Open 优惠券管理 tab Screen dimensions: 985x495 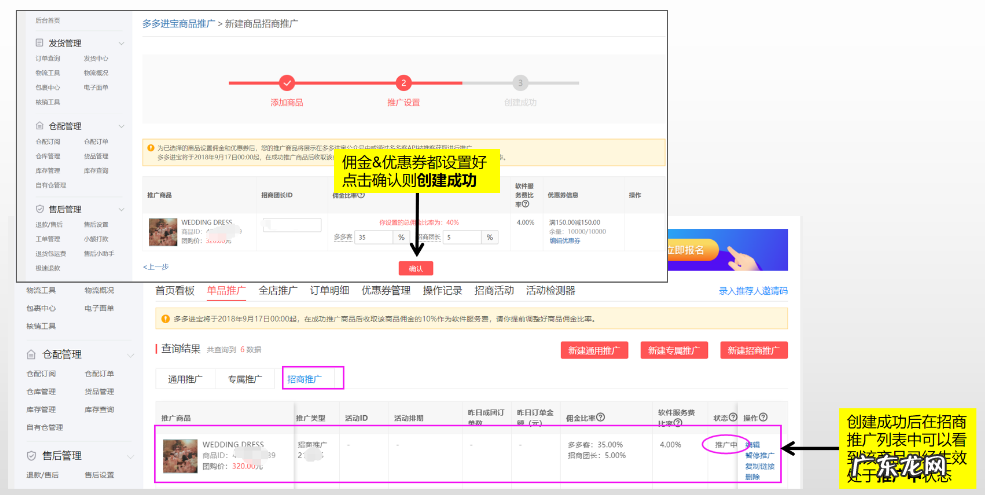pyautogui.click(x=386, y=291)
